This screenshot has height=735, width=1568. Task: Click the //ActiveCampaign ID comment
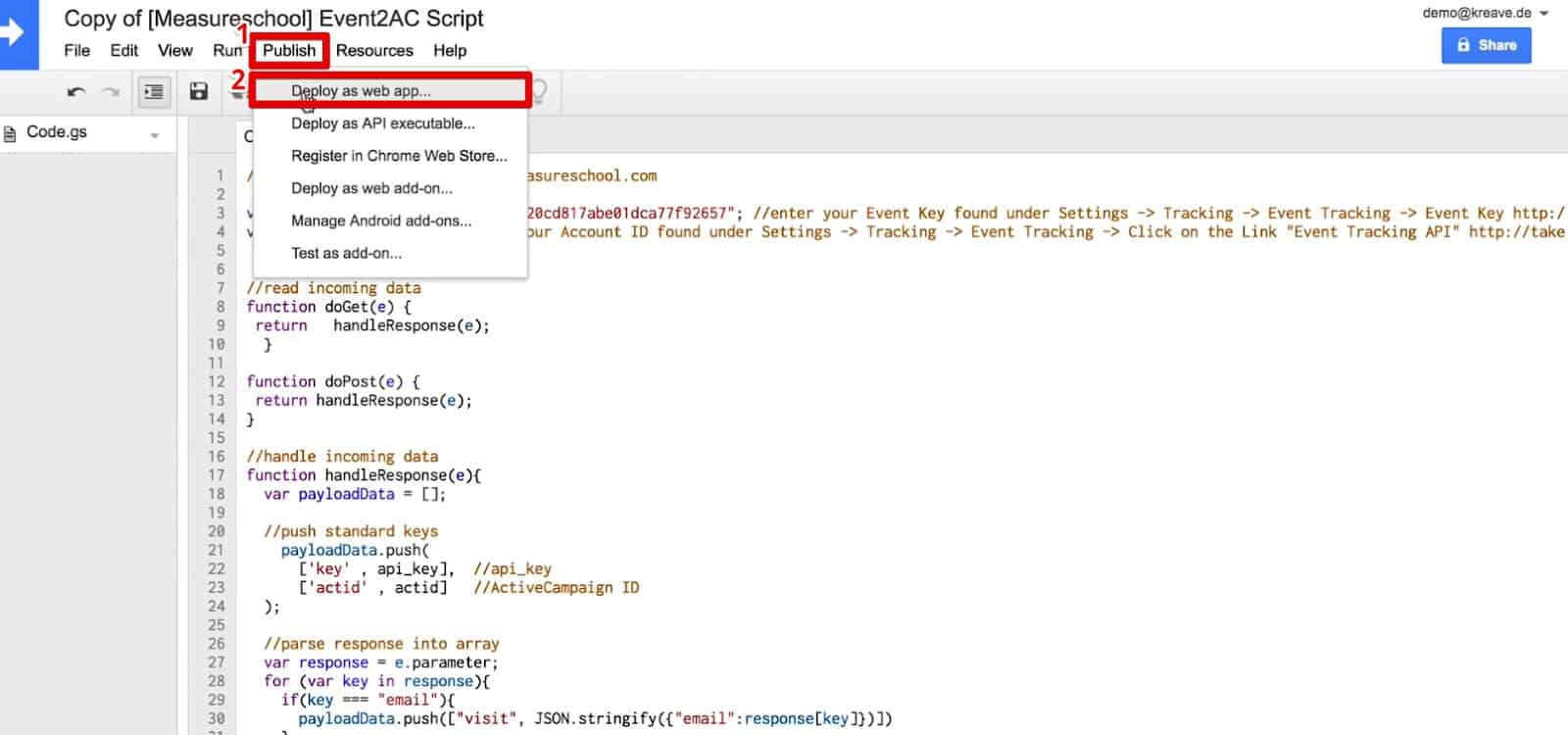[x=557, y=588]
